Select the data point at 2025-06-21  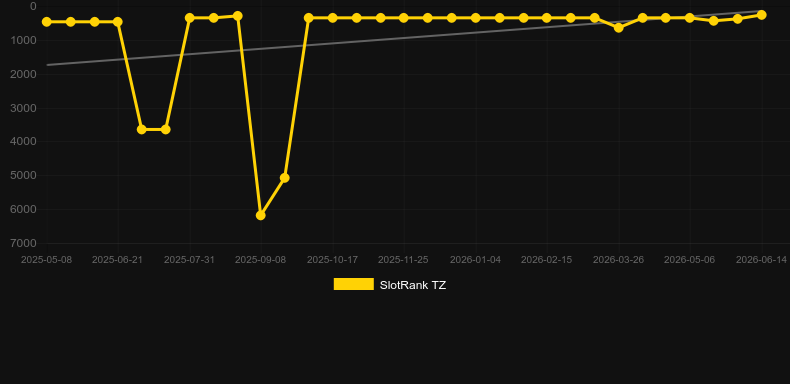(x=118, y=22)
